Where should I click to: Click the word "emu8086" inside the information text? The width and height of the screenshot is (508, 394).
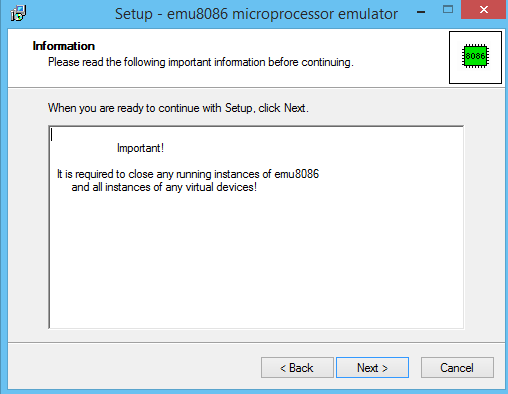(x=297, y=174)
